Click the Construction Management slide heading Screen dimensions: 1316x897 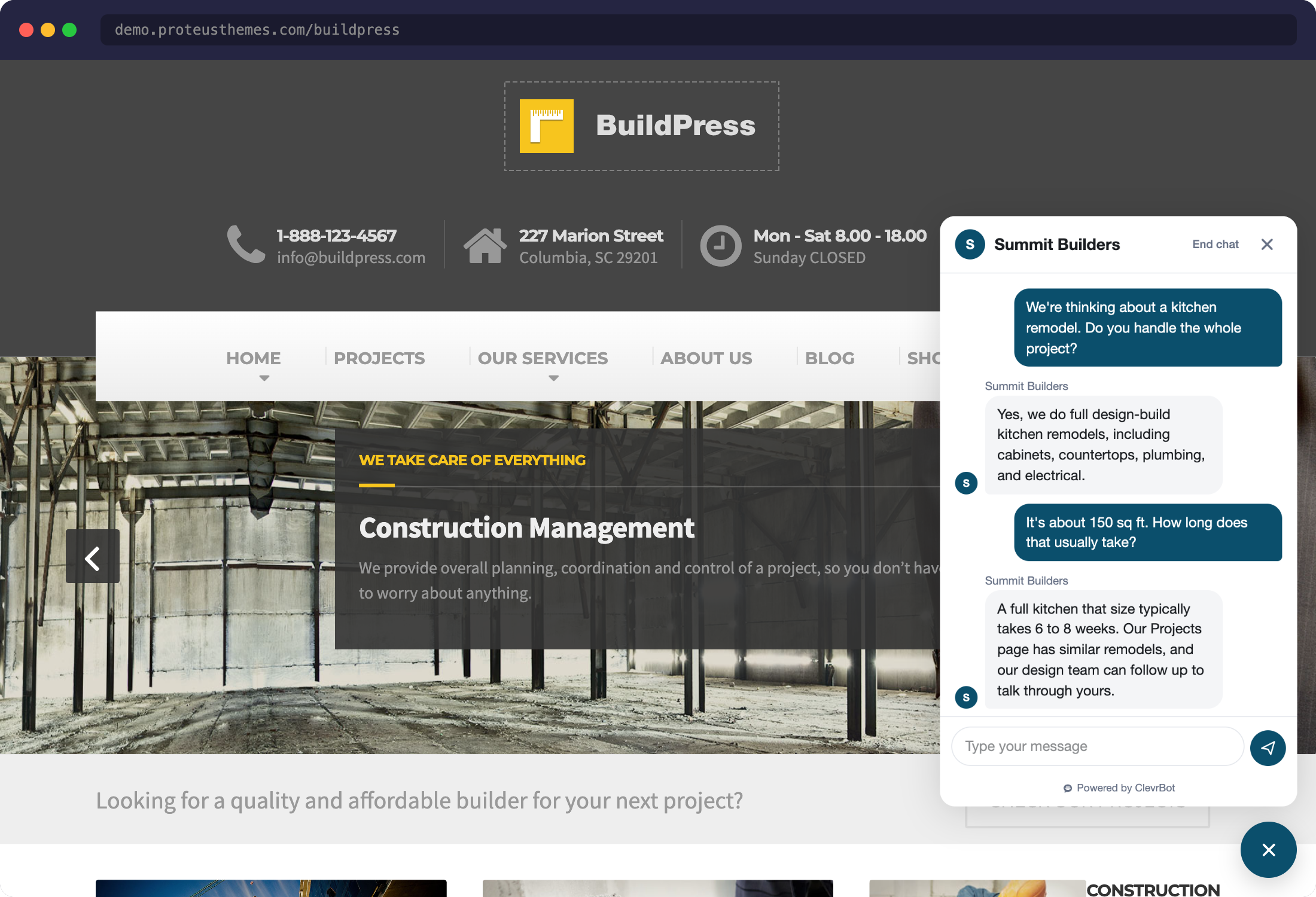[526, 528]
